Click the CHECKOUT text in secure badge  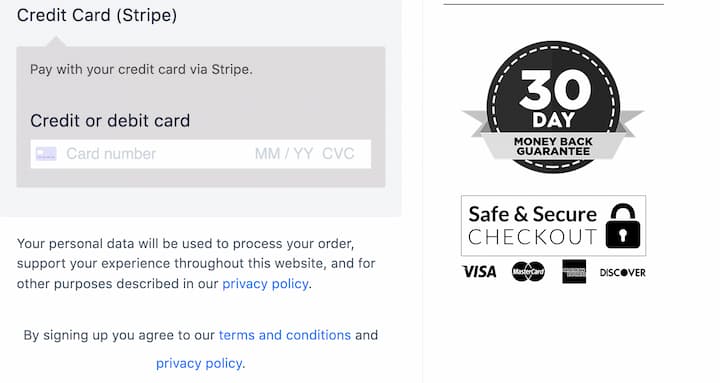point(532,237)
